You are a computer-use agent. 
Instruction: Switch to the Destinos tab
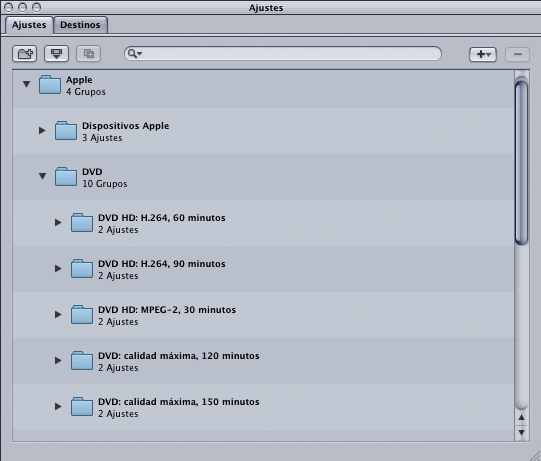80,25
